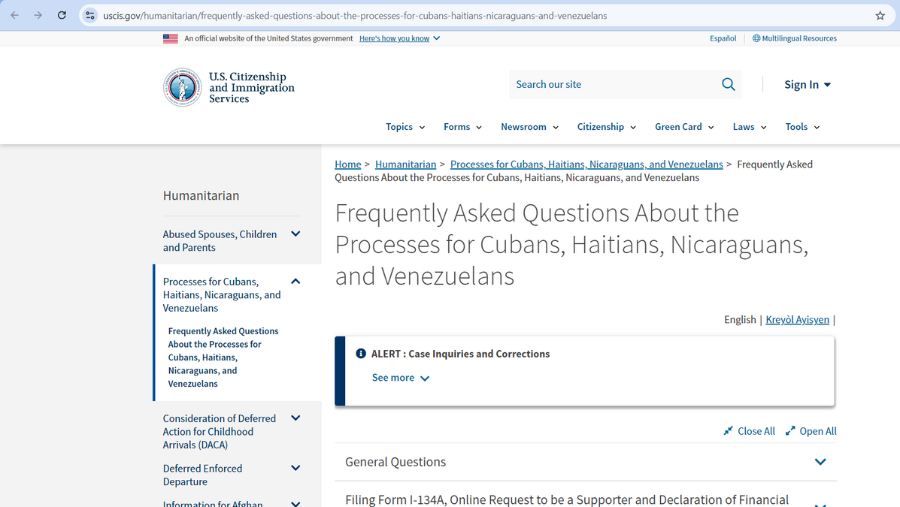The height and width of the screenshot is (507, 900).
Task: Expand Abused Spouses, Children and Parents
Action: point(295,234)
